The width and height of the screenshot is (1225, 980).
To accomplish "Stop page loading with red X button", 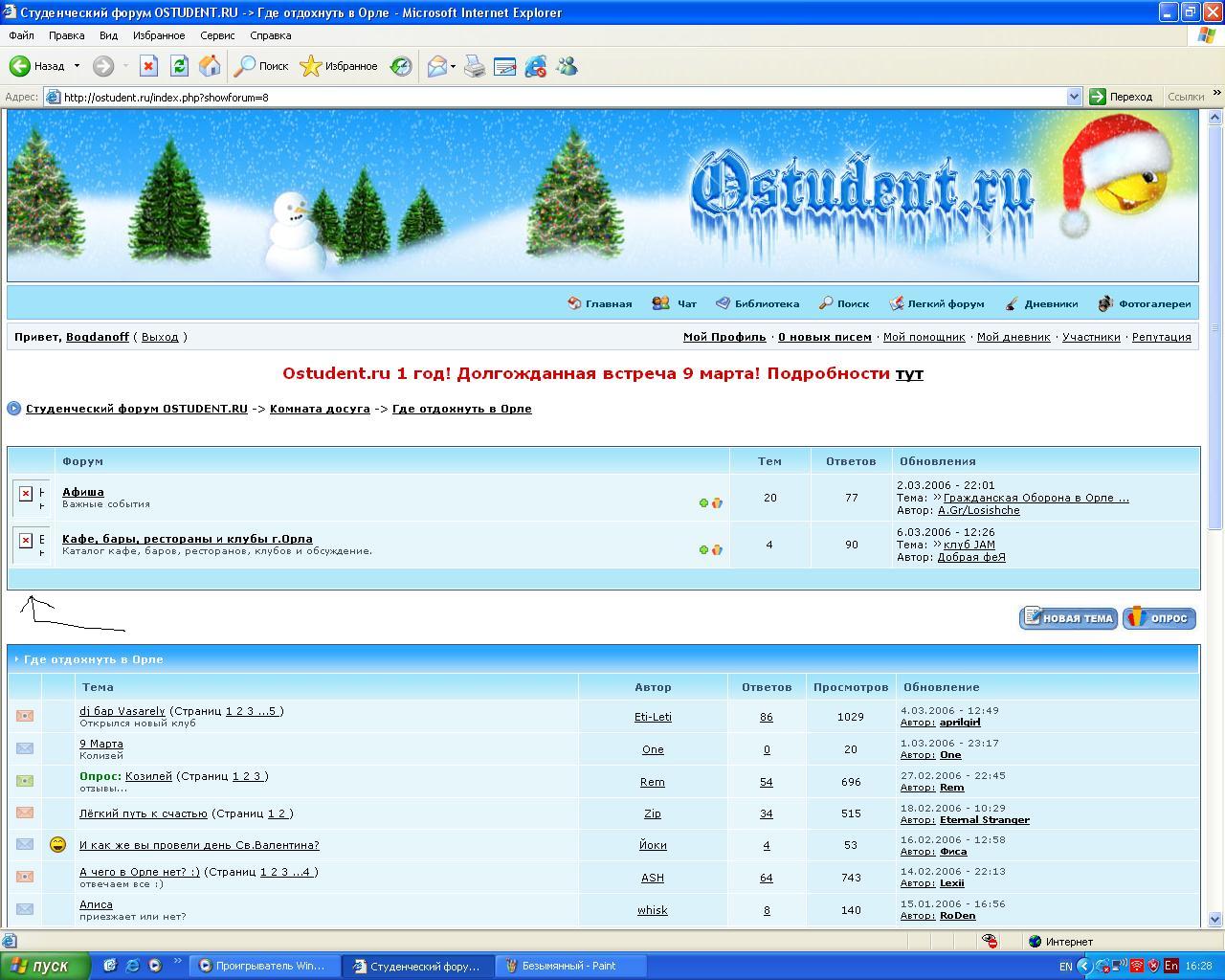I will 148,66.
